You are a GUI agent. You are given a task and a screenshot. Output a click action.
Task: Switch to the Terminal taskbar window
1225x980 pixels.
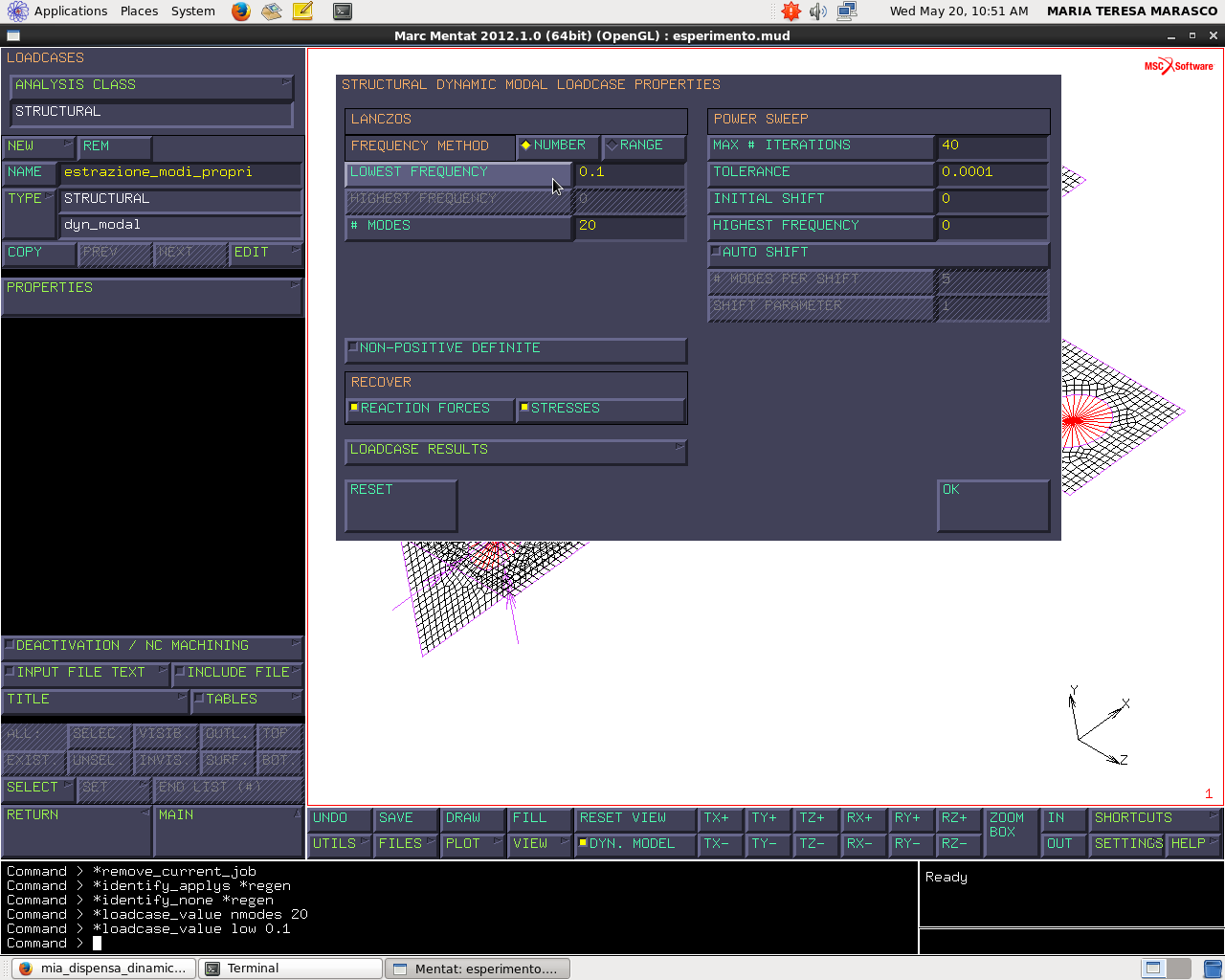(290, 969)
